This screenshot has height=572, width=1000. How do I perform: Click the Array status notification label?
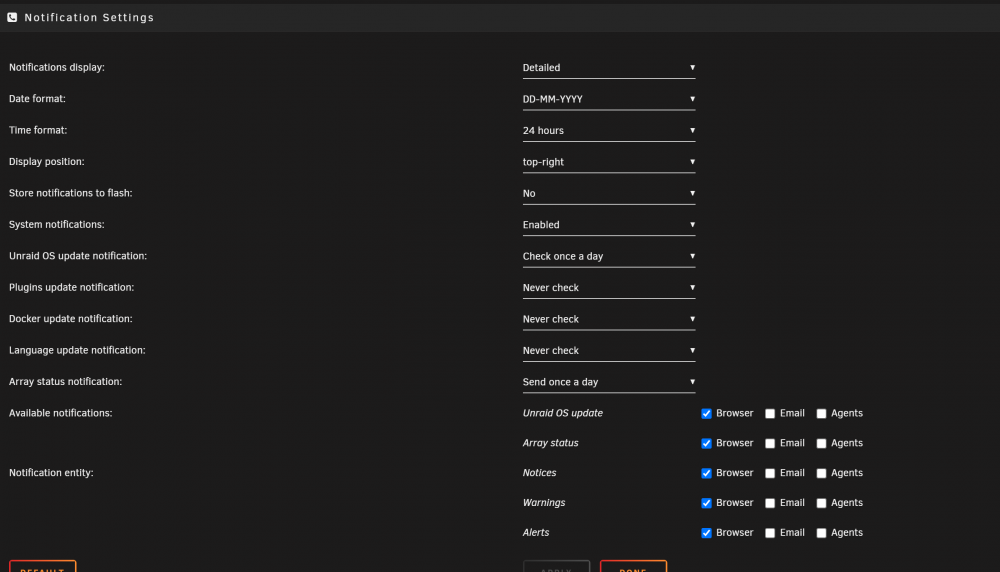[66, 381]
